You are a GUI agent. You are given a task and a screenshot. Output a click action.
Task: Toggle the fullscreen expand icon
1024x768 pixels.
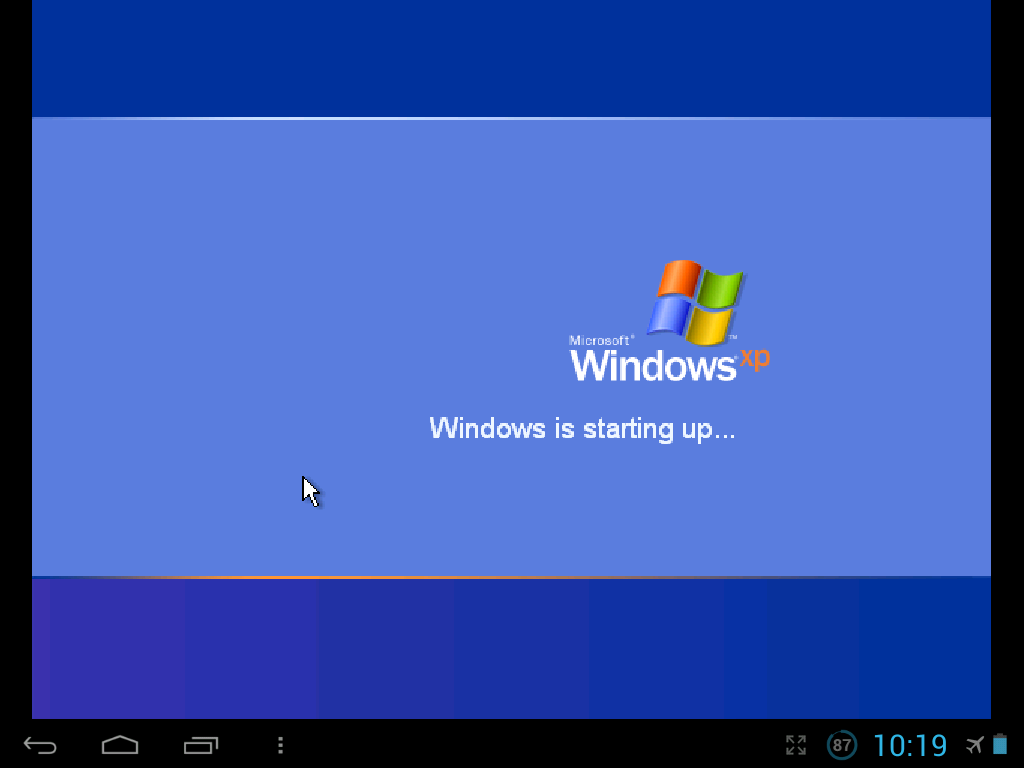click(x=796, y=745)
